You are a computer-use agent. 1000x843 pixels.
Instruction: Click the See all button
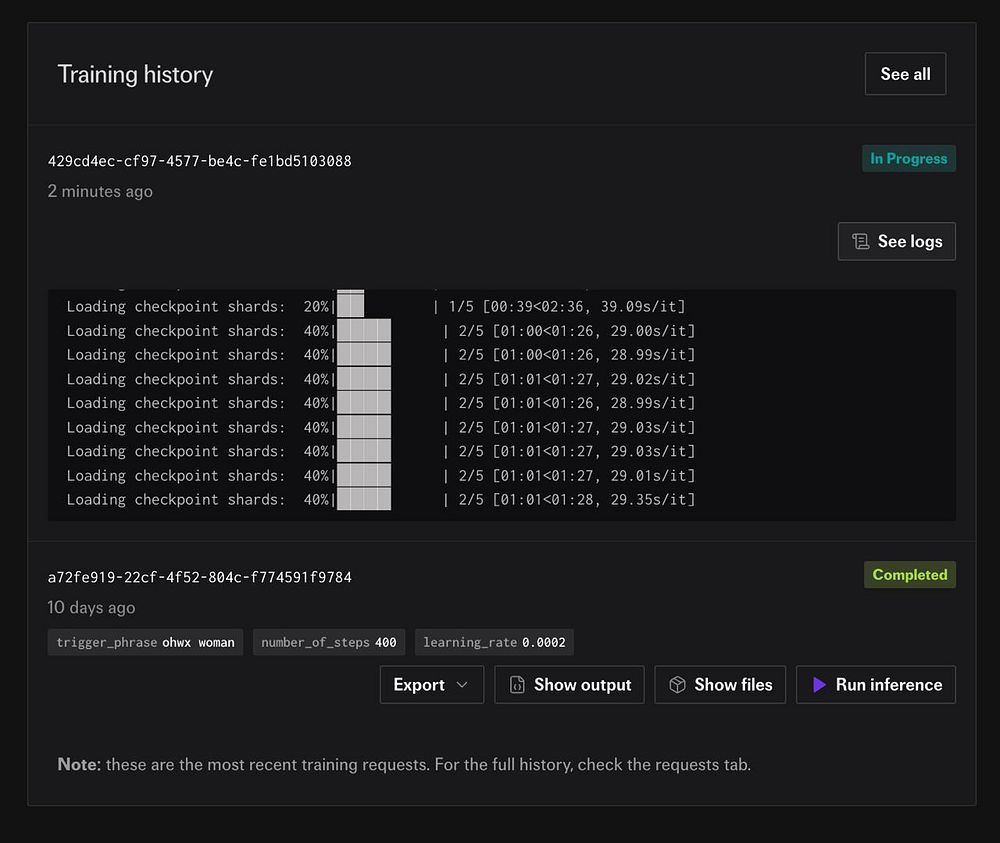(905, 74)
